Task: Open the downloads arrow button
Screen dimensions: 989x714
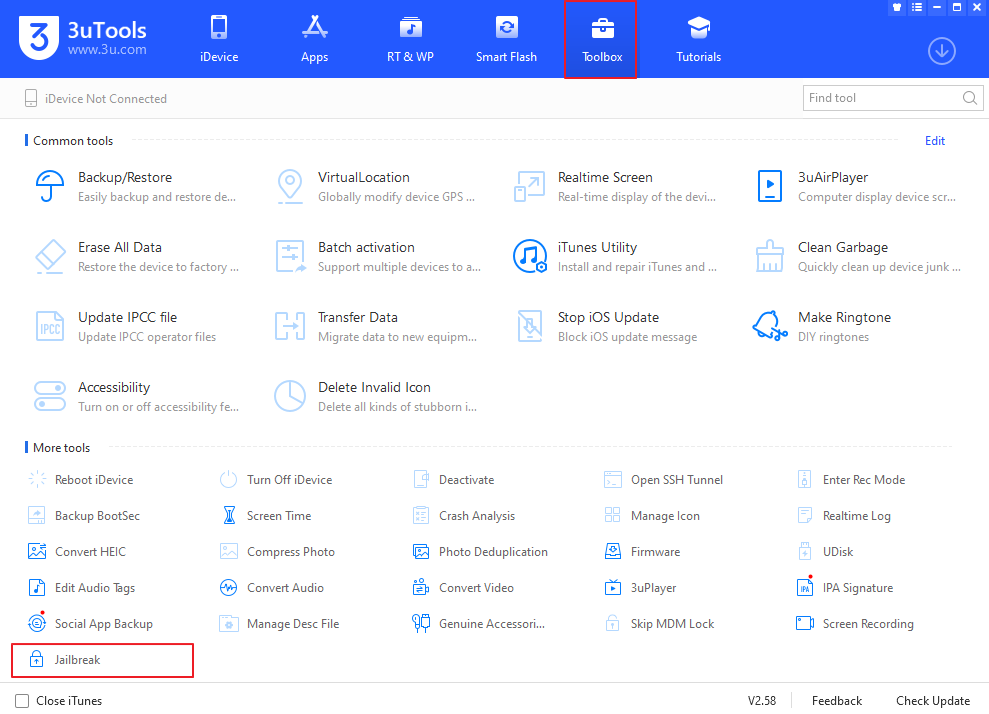Action: click(x=942, y=51)
